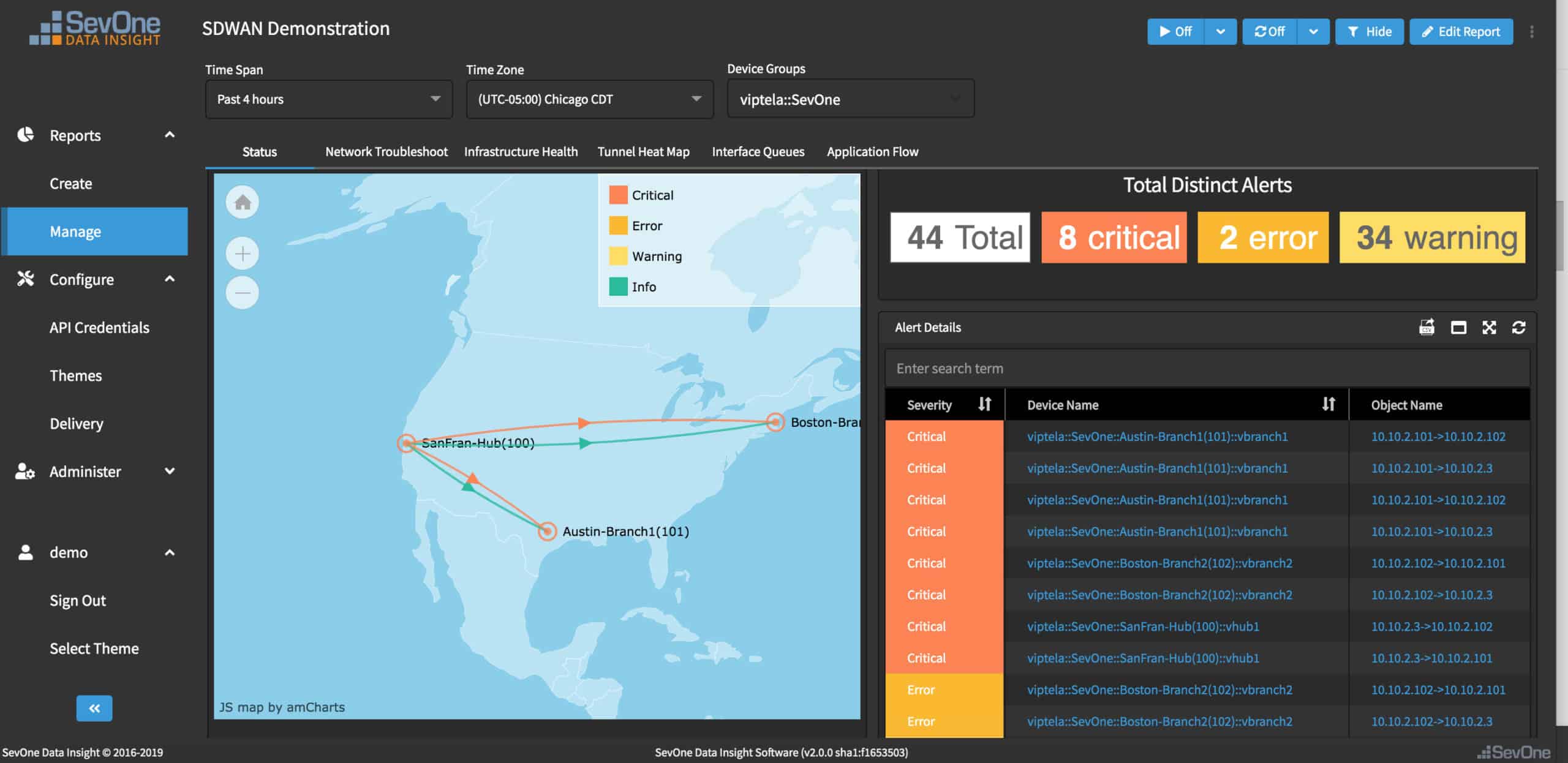Viewport: 1568px width, 763px height.
Task: Click the 44 Total alerts tile
Action: [960, 238]
